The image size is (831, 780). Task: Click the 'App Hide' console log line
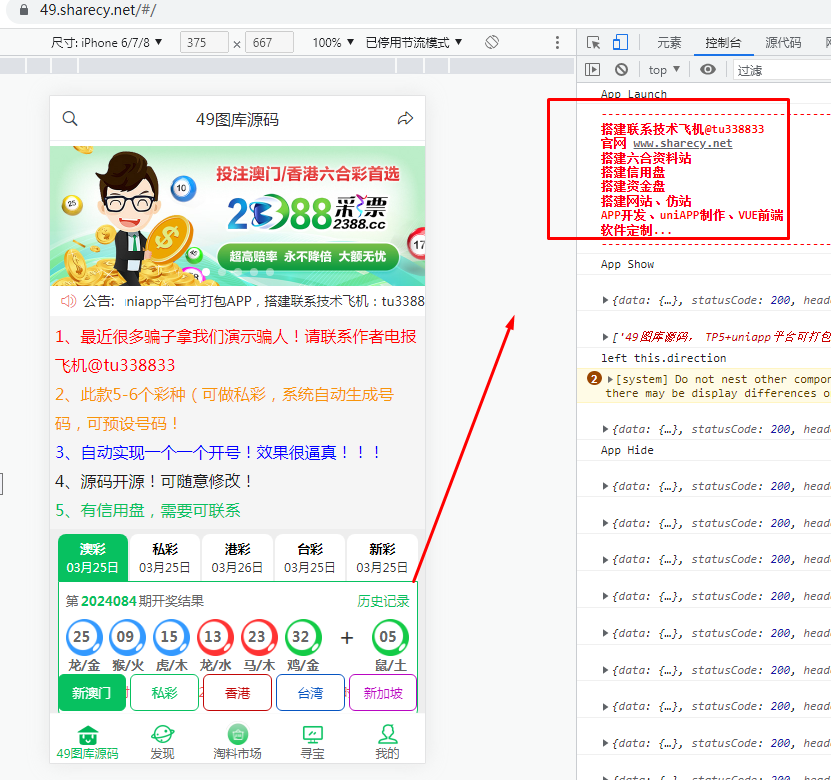[627, 450]
